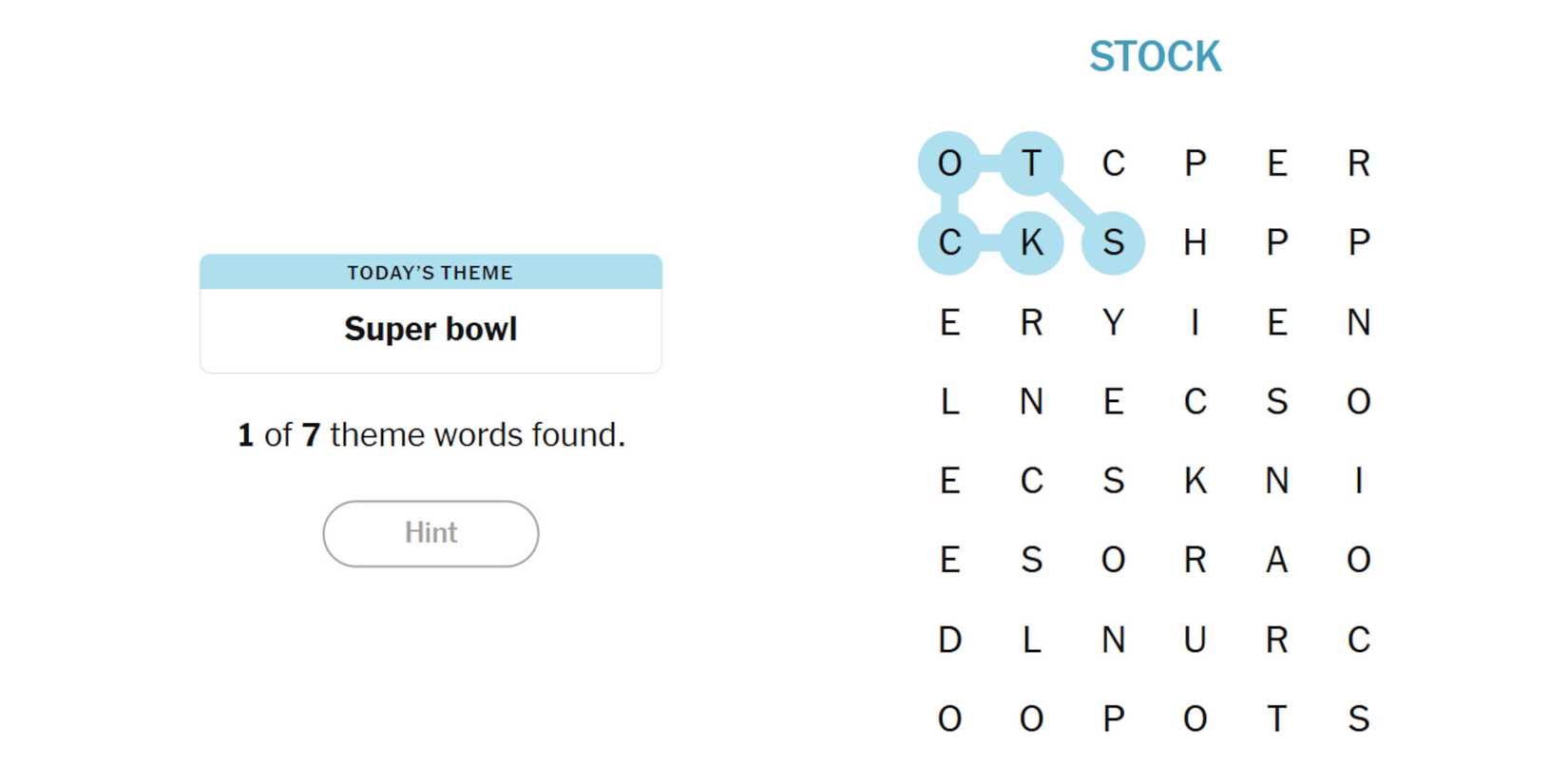The image size is (1568, 784).
Task: Choose the letter U in the grid
Action: coord(1195,640)
